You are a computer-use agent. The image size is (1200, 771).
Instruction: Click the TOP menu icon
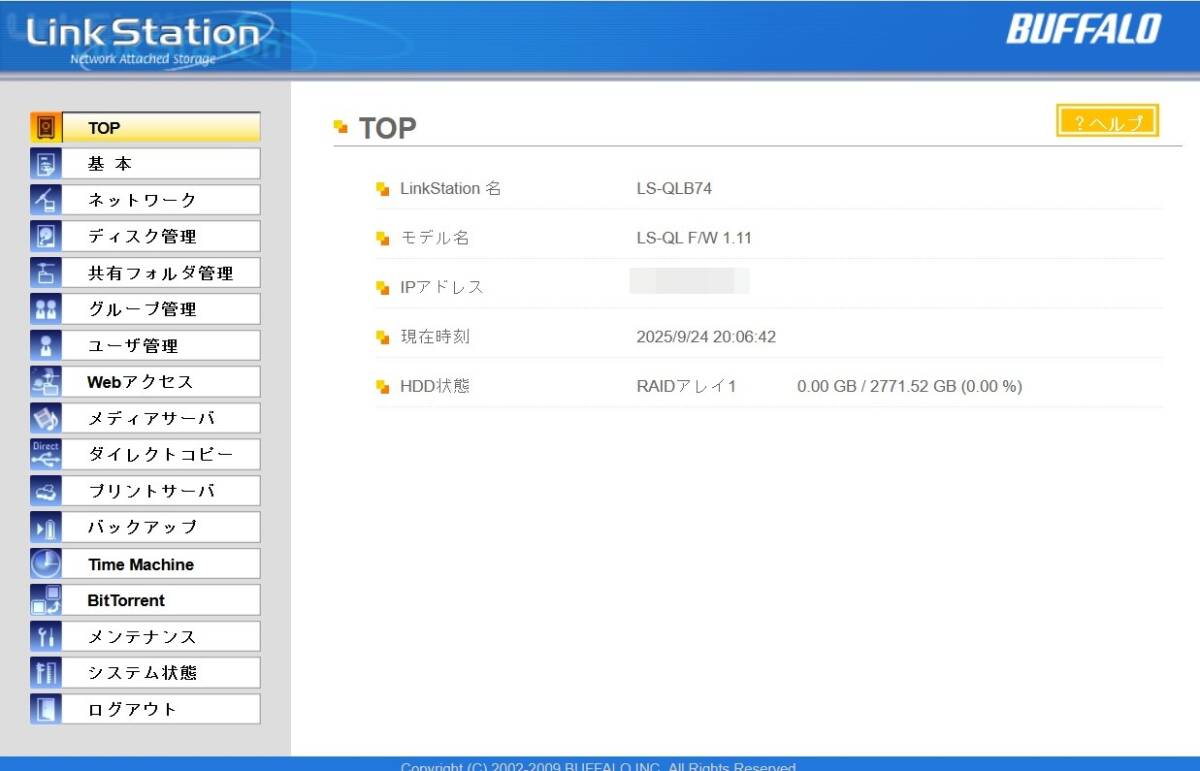tap(46, 127)
